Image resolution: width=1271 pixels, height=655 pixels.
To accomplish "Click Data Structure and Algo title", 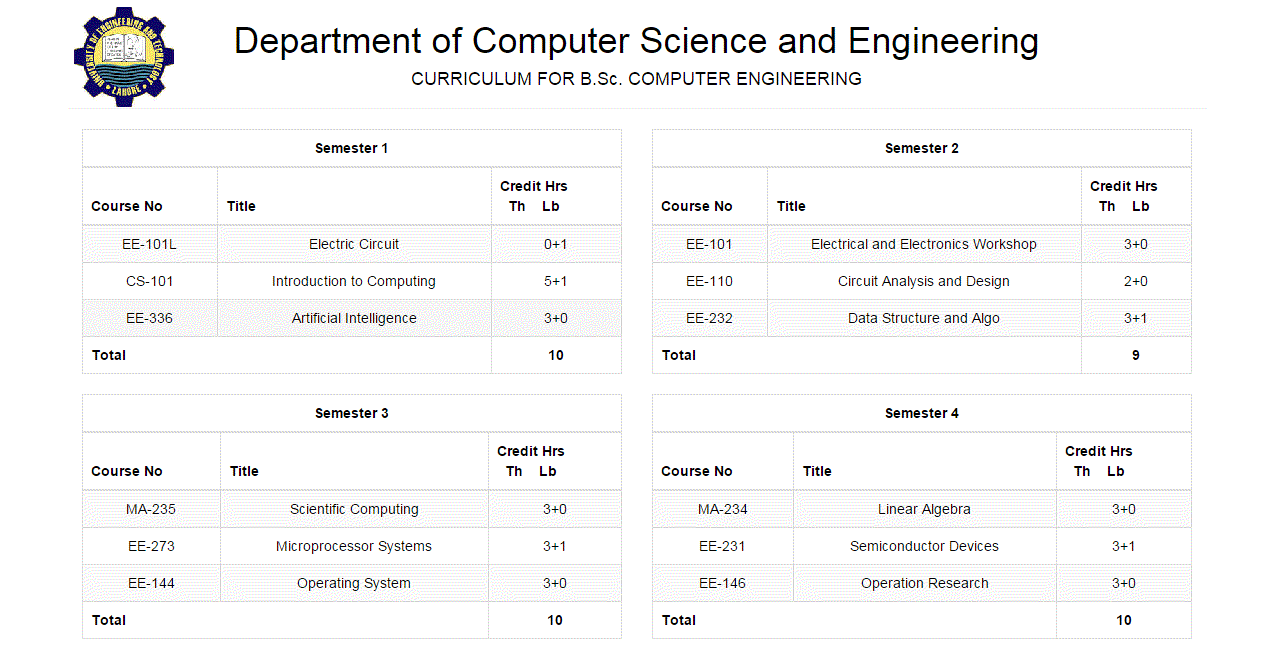I will 923,318.
